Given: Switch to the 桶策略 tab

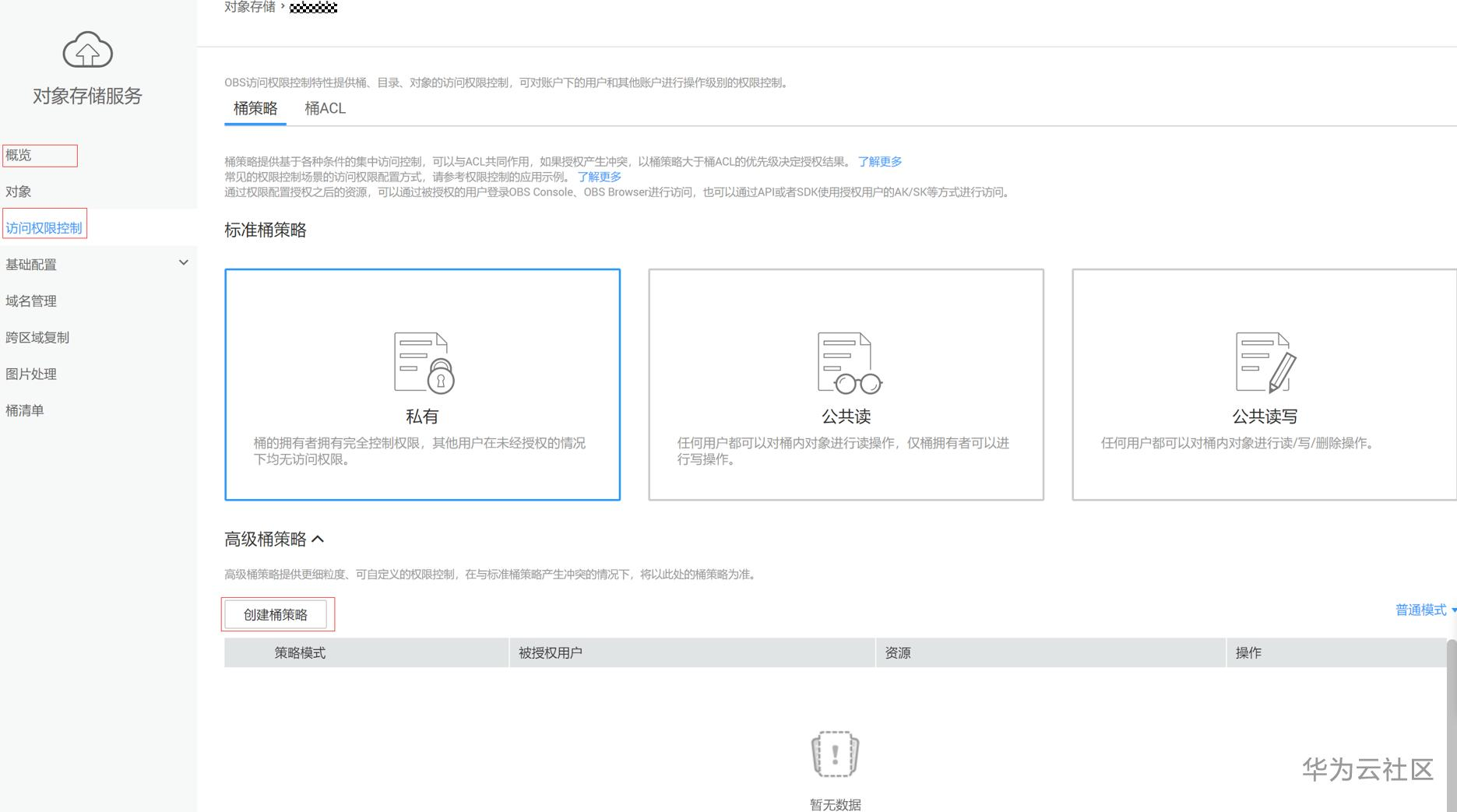Looking at the screenshot, I should [x=255, y=109].
